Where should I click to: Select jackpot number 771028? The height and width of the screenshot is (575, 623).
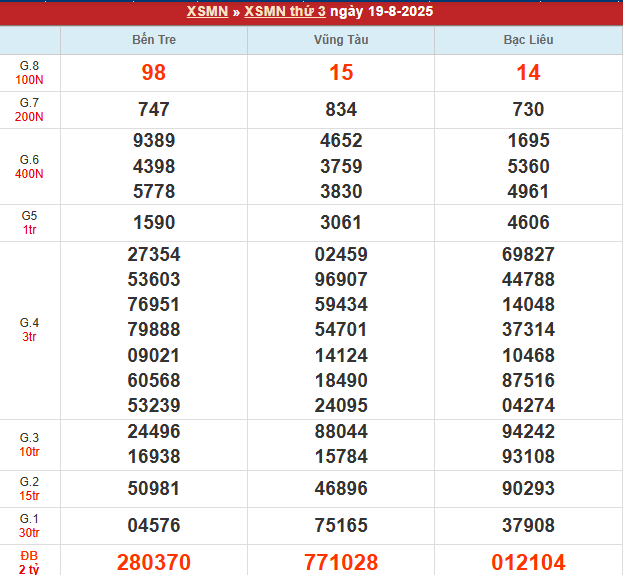point(341,562)
